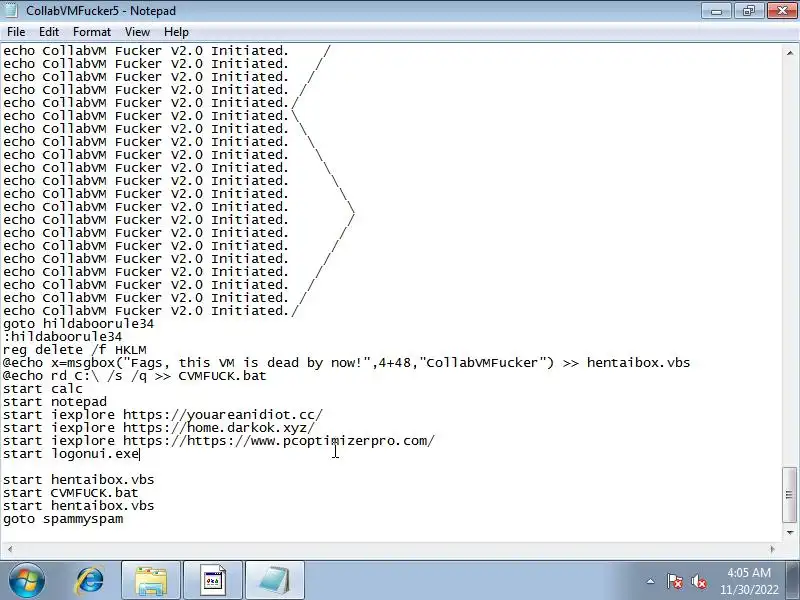Click the 'start notepad' line
Image resolution: width=800 pixels, height=600 pixels.
tap(55, 402)
